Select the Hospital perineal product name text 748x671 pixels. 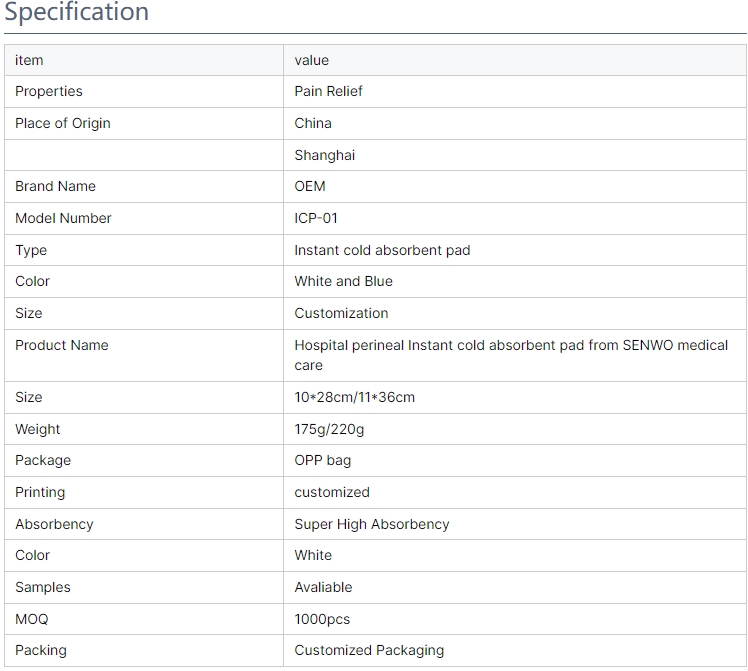pos(511,355)
